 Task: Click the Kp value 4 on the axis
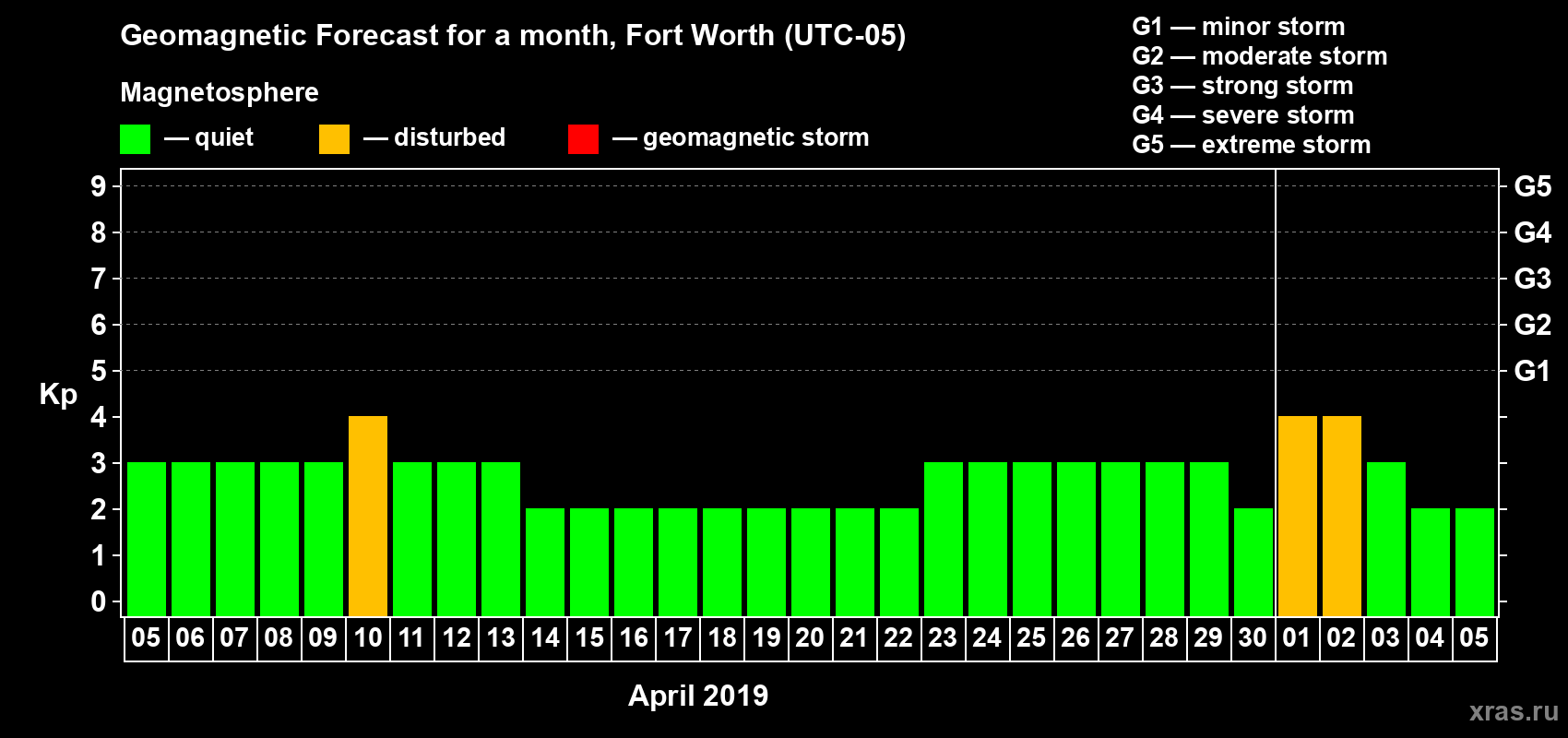[99, 417]
